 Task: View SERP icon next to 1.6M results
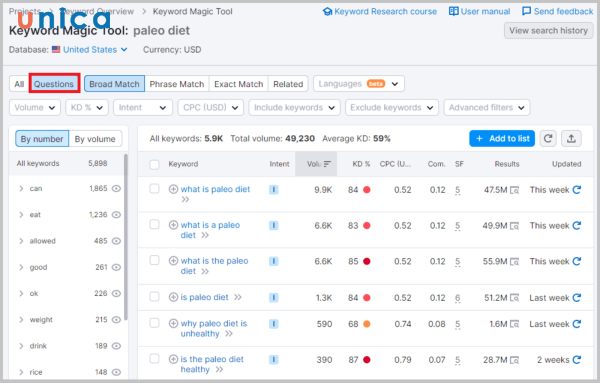click(x=515, y=324)
